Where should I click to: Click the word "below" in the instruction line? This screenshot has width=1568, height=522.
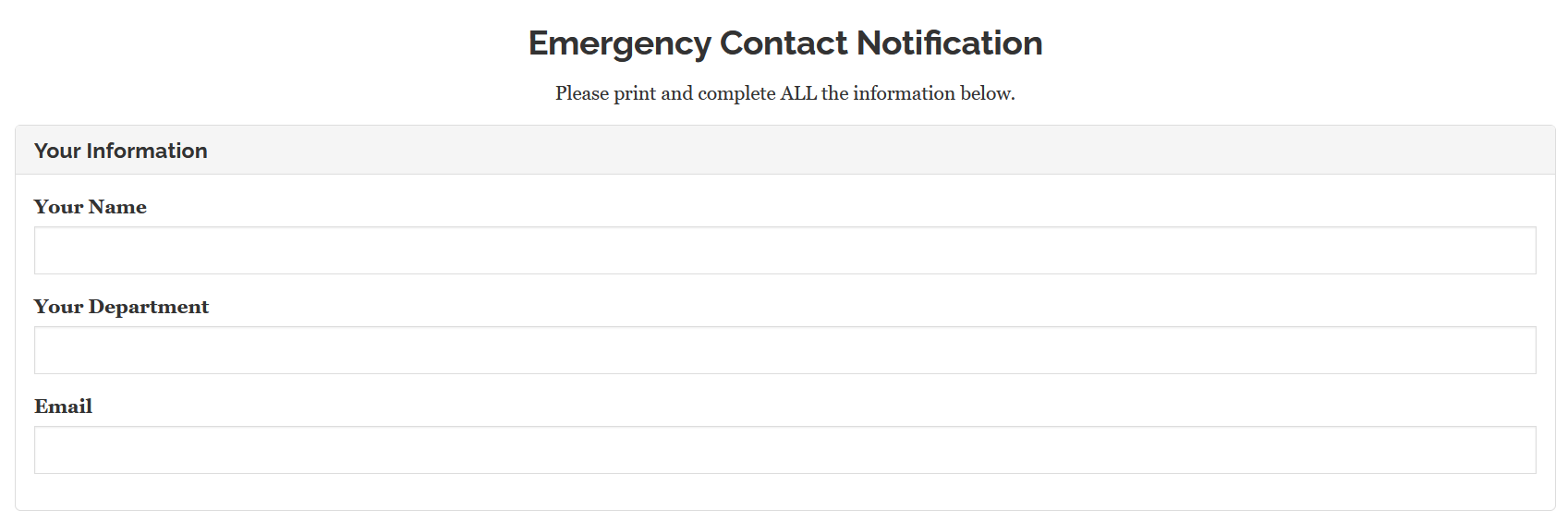(987, 93)
